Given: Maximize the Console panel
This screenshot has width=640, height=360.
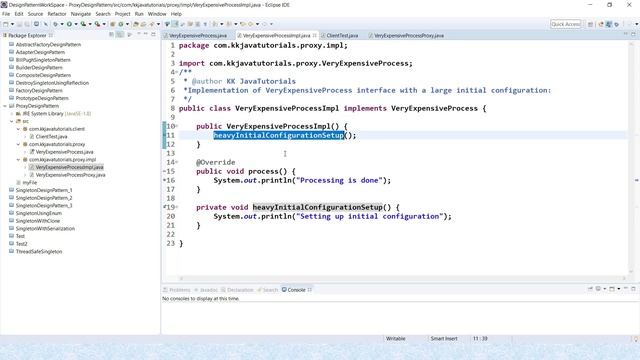Looking at the screenshot, I should 633,288.
